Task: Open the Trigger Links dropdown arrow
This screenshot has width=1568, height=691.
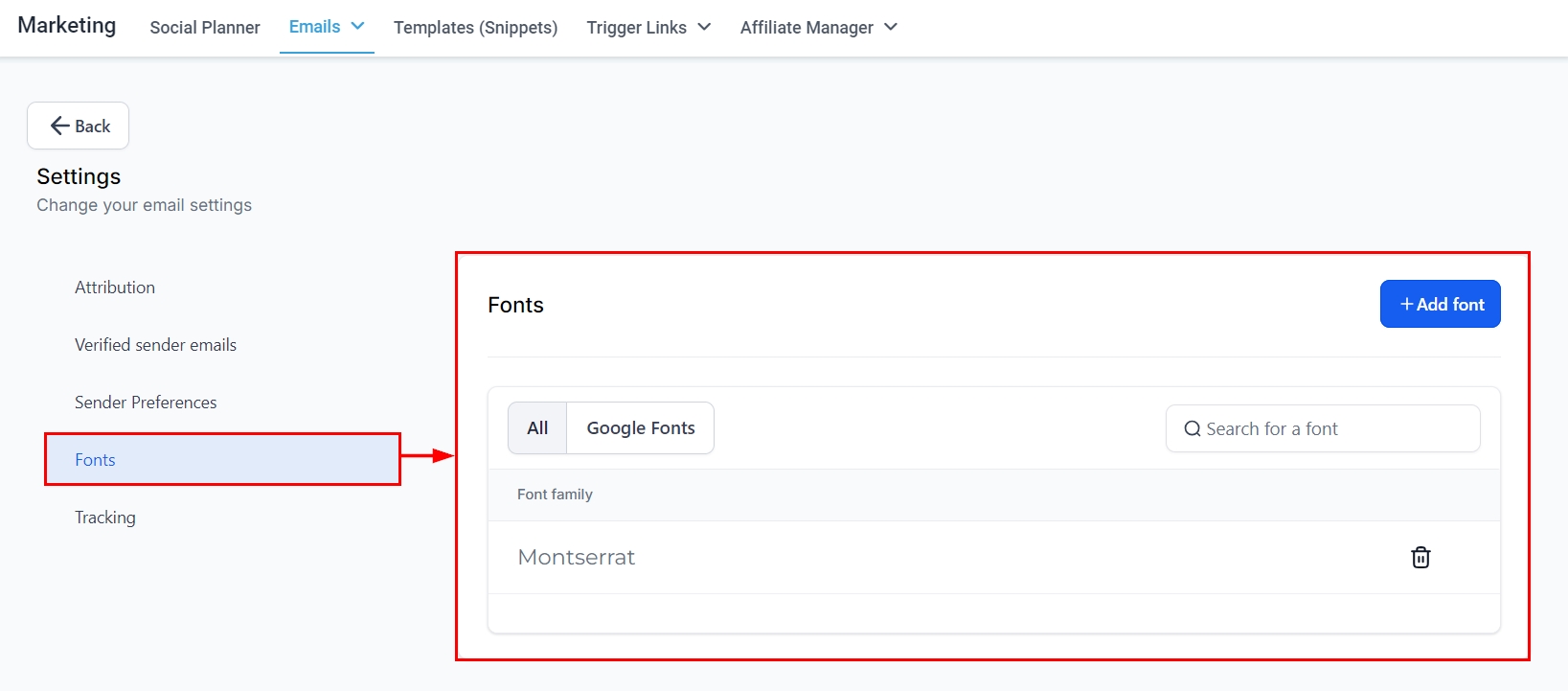Action: pos(704,27)
